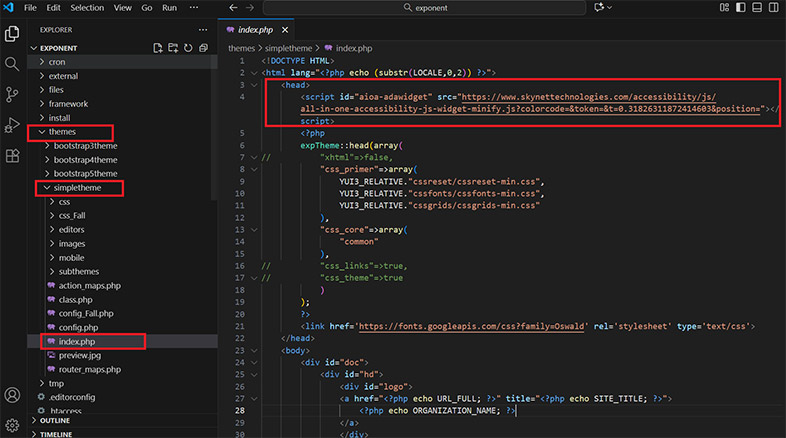Open Run and Debug view
786x438 pixels.
pyautogui.click(x=12, y=125)
